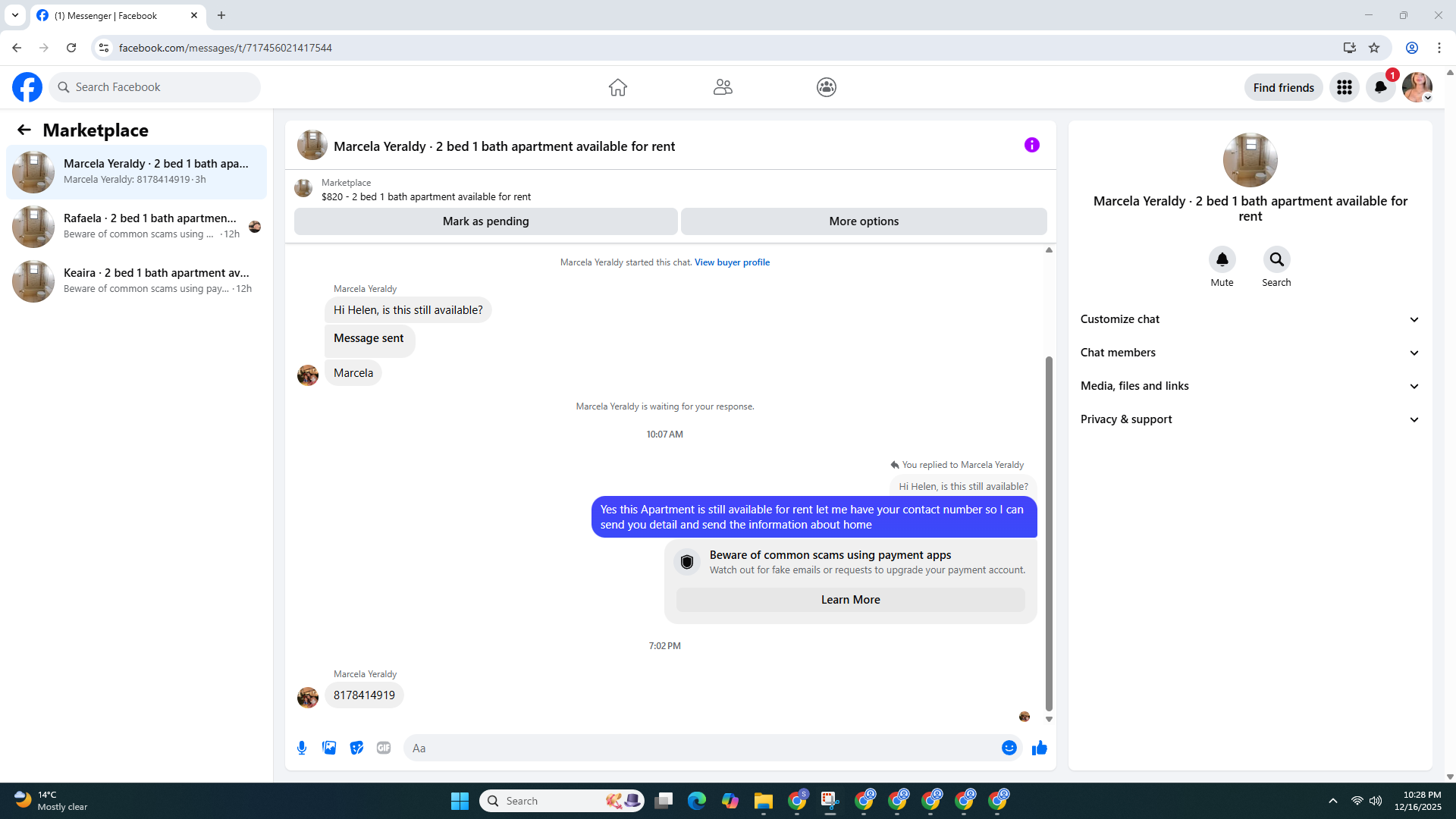
Task: Expand Media, files and links section
Action: point(1250,386)
